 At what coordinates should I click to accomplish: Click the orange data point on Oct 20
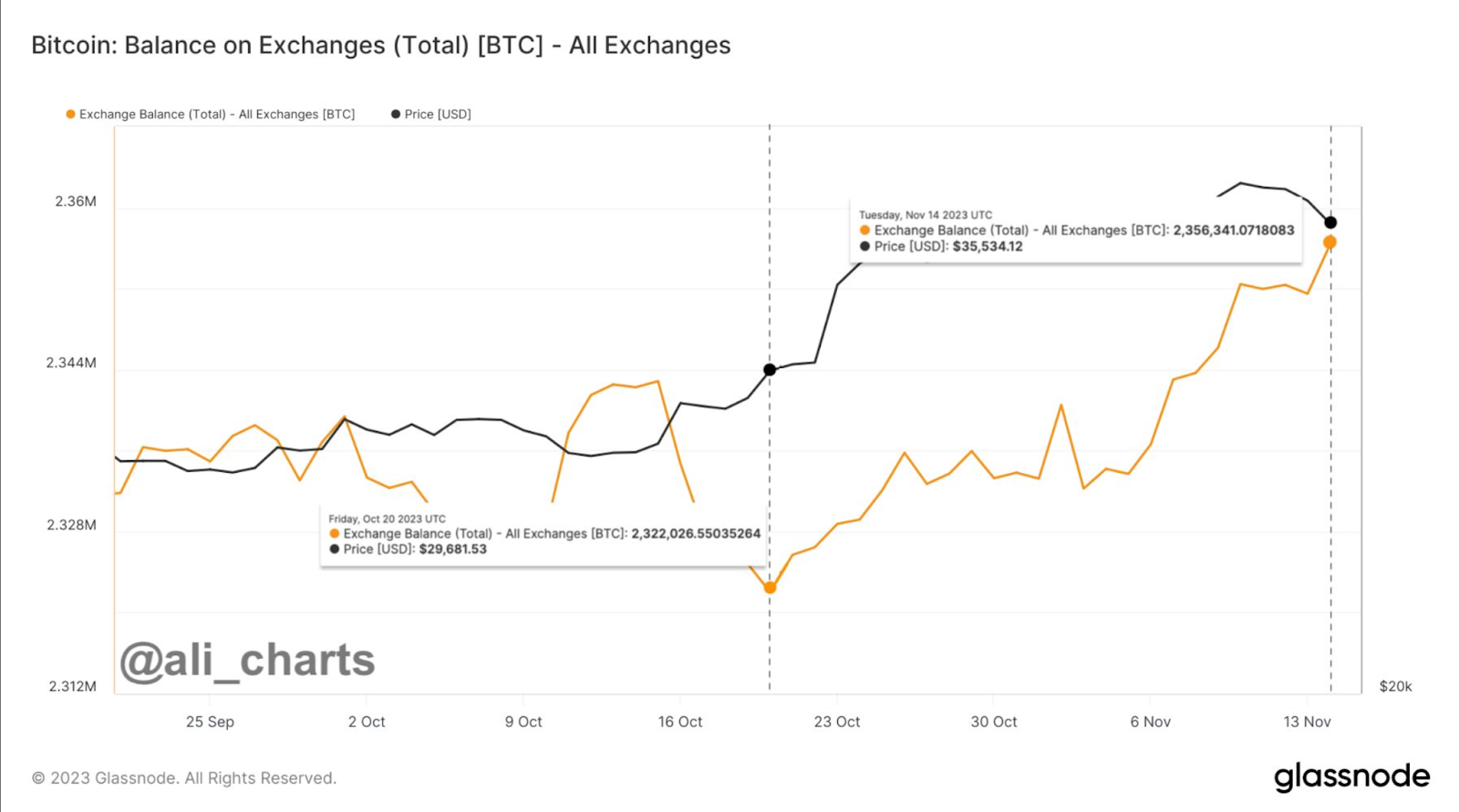[x=770, y=588]
